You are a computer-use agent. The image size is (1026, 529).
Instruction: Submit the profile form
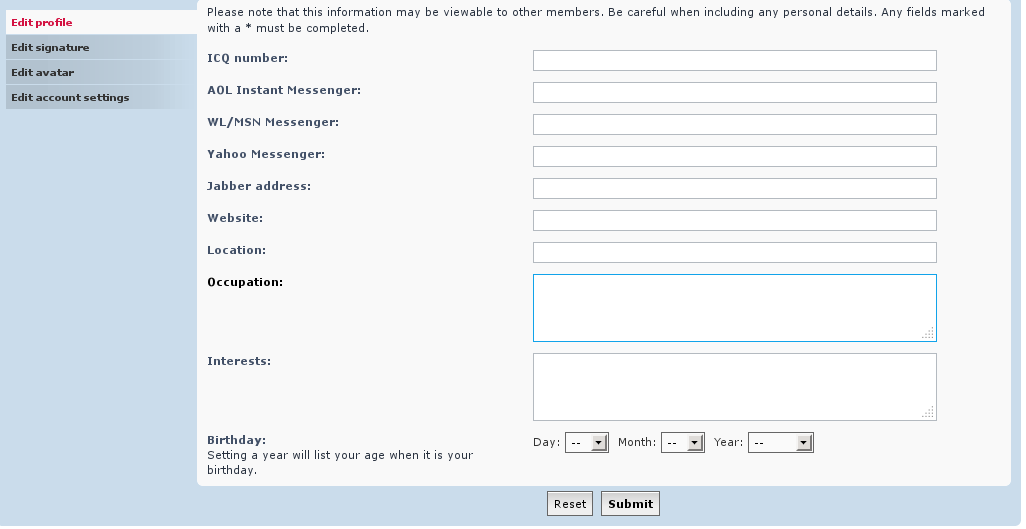630,503
